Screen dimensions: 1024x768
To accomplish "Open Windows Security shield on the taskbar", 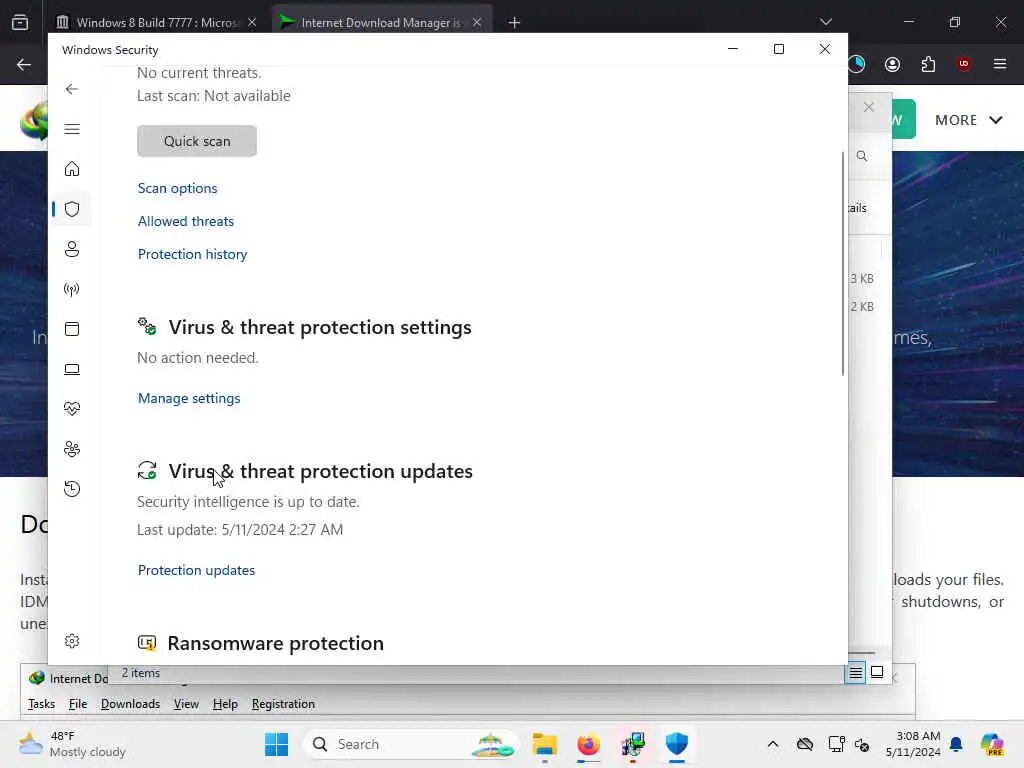I will click(x=677, y=744).
